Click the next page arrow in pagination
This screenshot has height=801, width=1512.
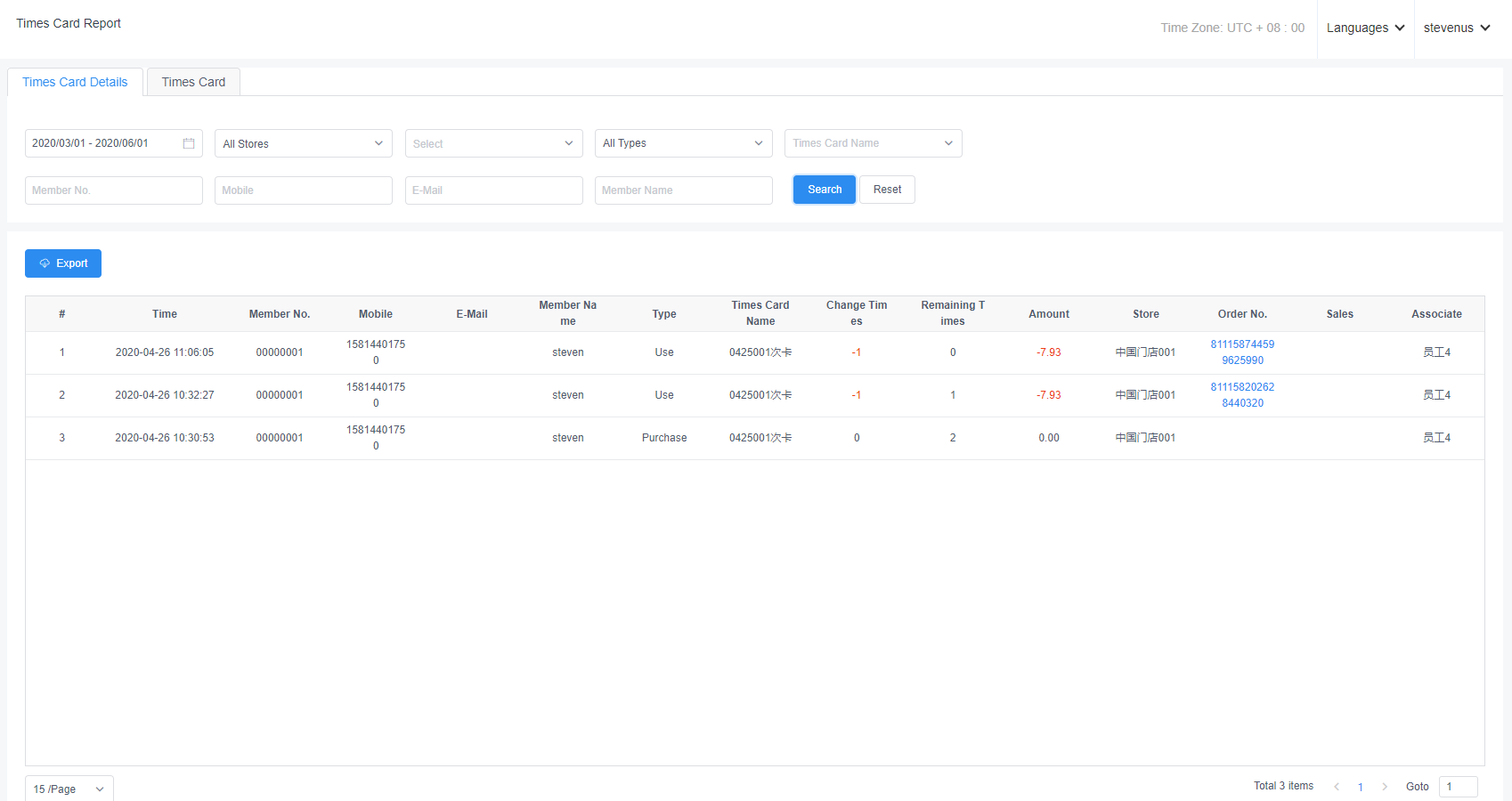(x=1385, y=787)
